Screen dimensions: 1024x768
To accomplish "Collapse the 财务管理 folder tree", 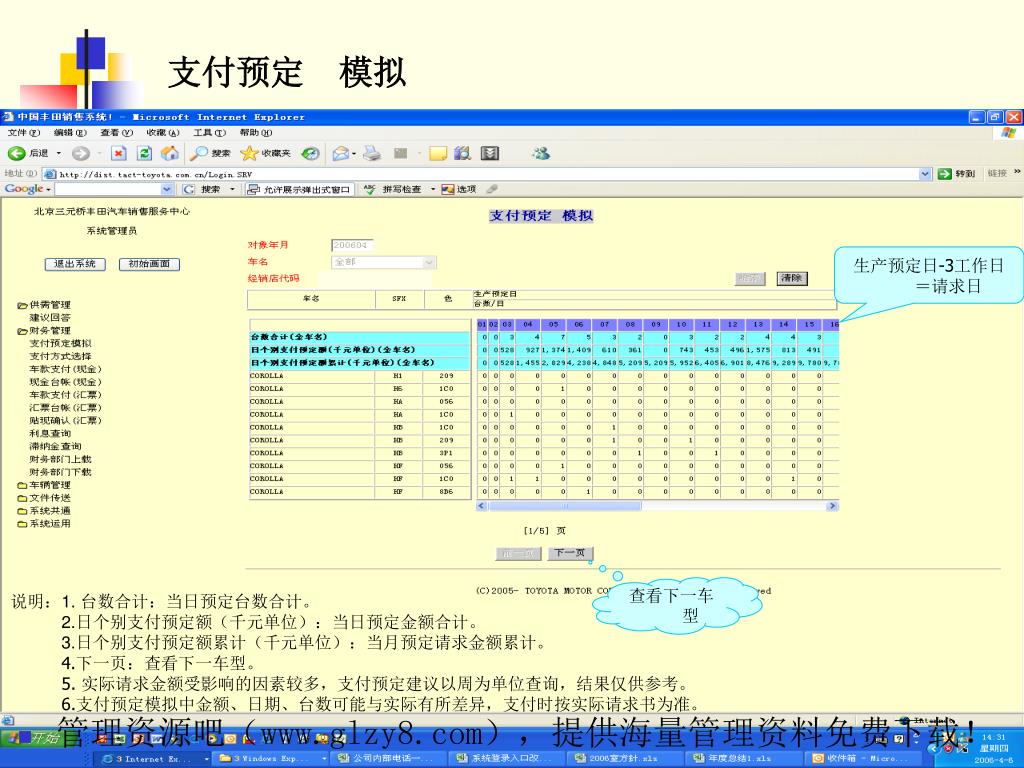I will click(22, 331).
